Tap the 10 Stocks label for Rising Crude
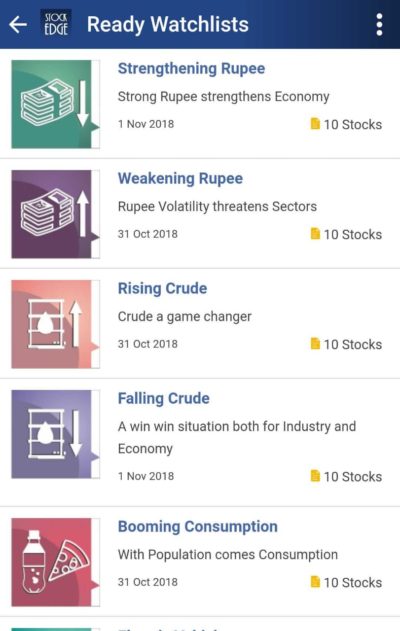Image resolution: width=400 pixels, height=631 pixels. pos(353,344)
